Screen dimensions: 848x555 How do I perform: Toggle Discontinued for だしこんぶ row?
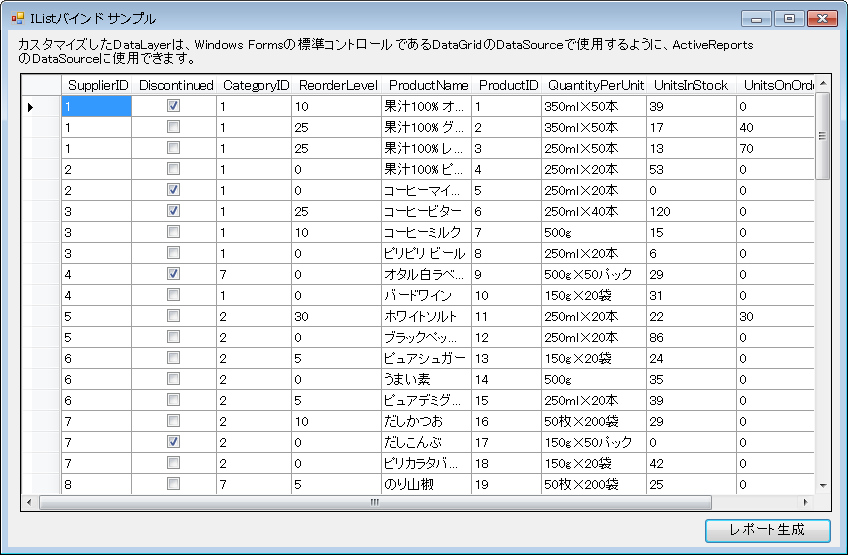coord(173,442)
